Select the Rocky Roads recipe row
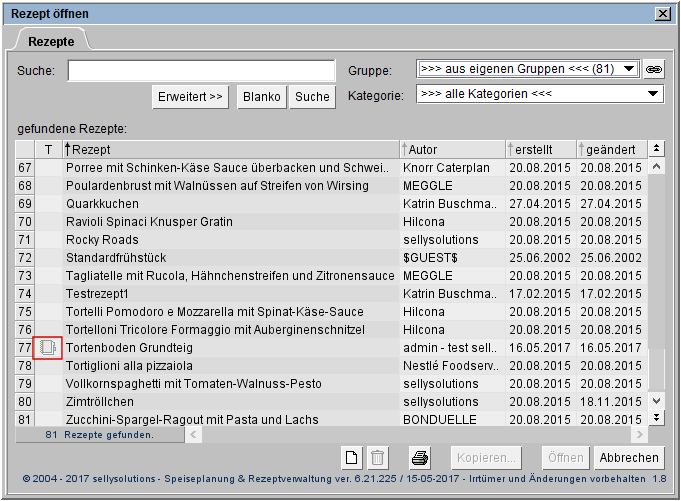 [x=230, y=239]
